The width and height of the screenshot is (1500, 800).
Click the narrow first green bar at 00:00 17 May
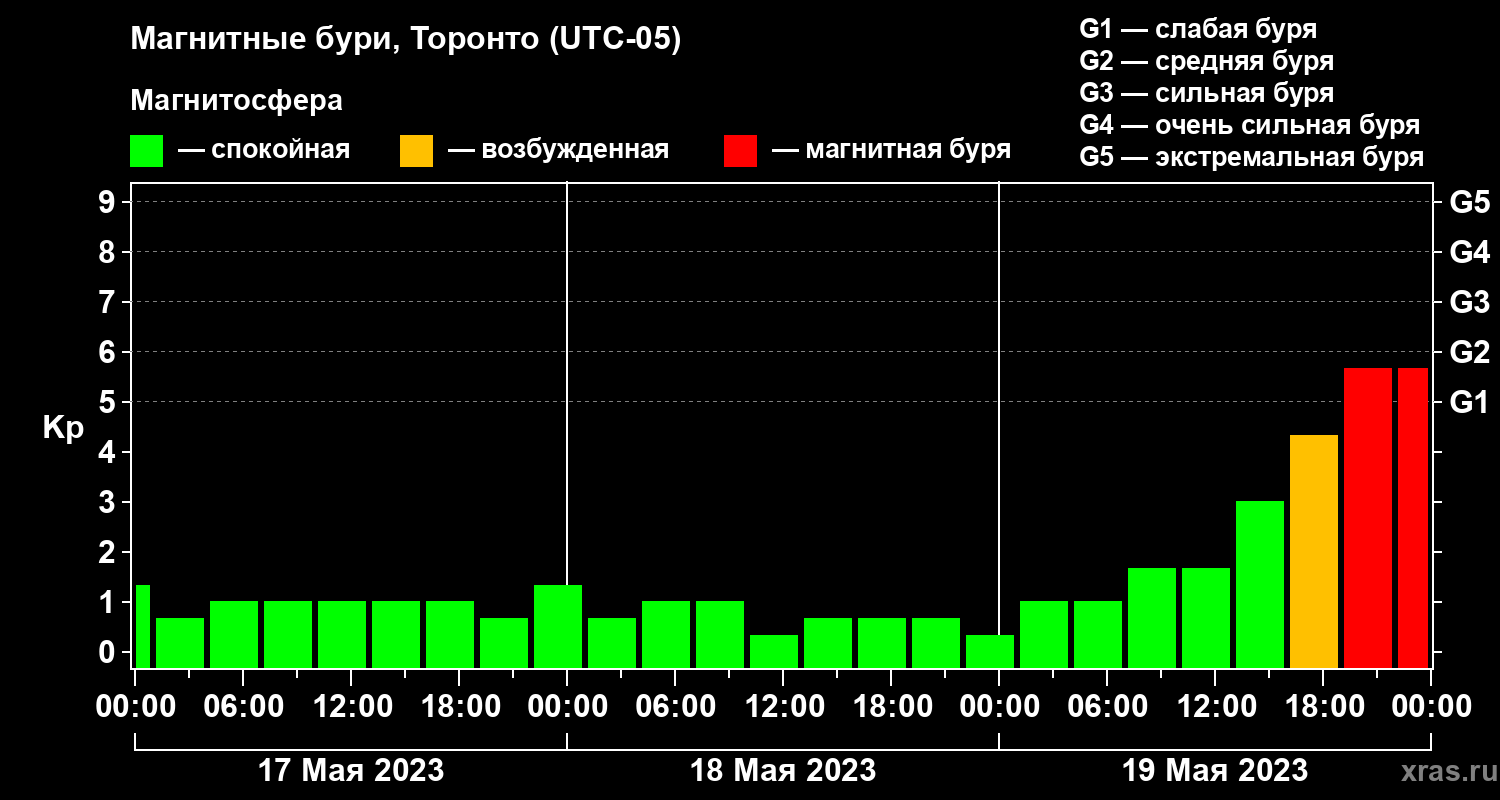[x=142, y=626]
